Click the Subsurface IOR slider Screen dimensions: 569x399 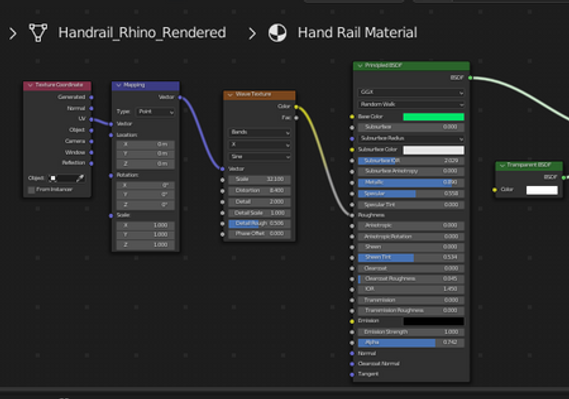pyautogui.click(x=411, y=161)
